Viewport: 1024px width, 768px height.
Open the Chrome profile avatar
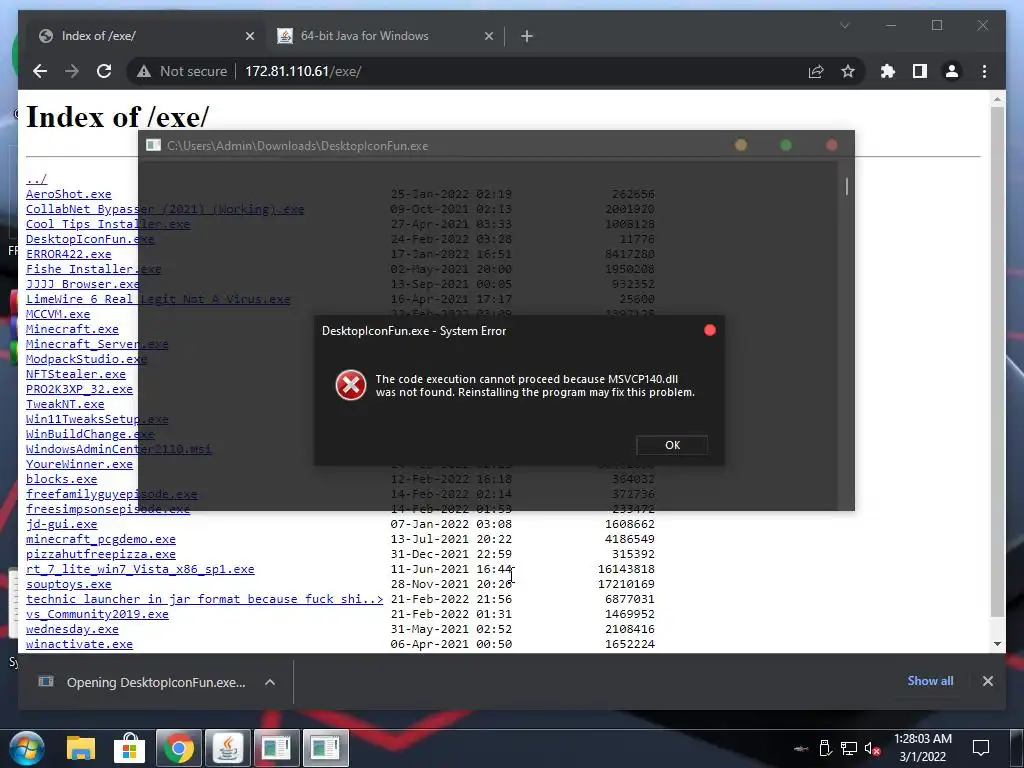pos(952,71)
